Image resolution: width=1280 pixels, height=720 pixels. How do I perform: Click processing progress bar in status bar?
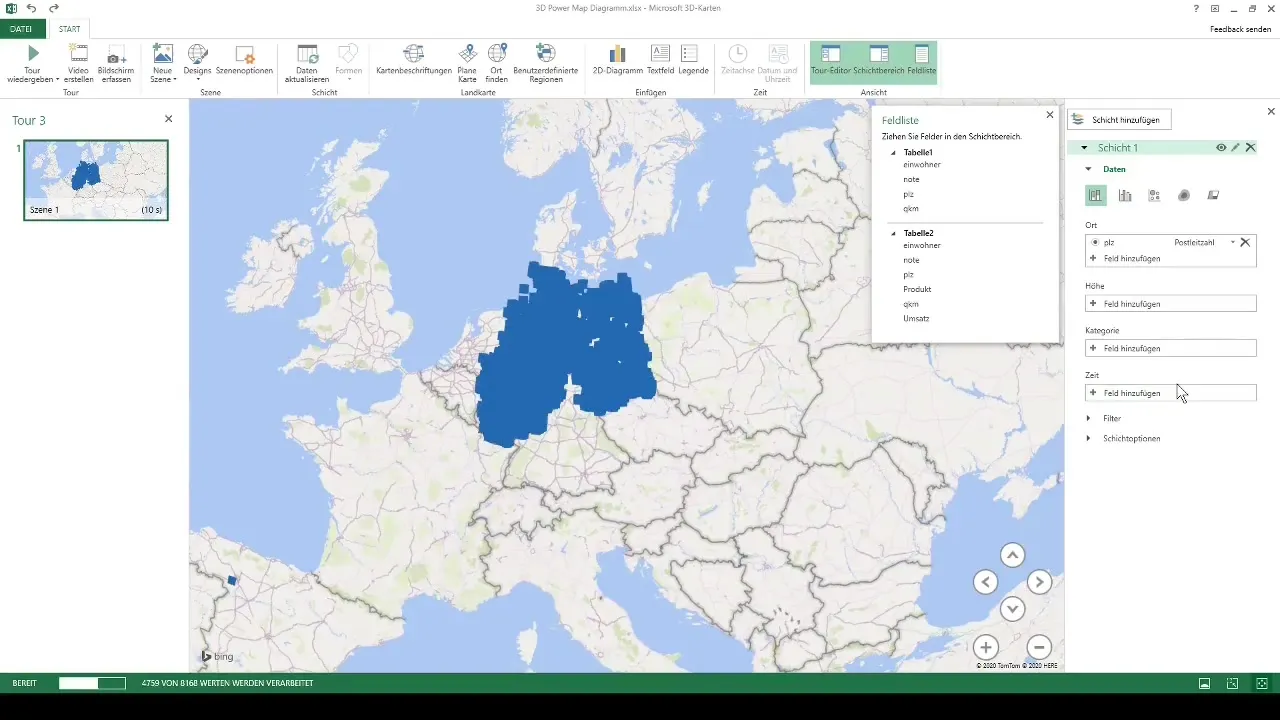(x=92, y=683)
